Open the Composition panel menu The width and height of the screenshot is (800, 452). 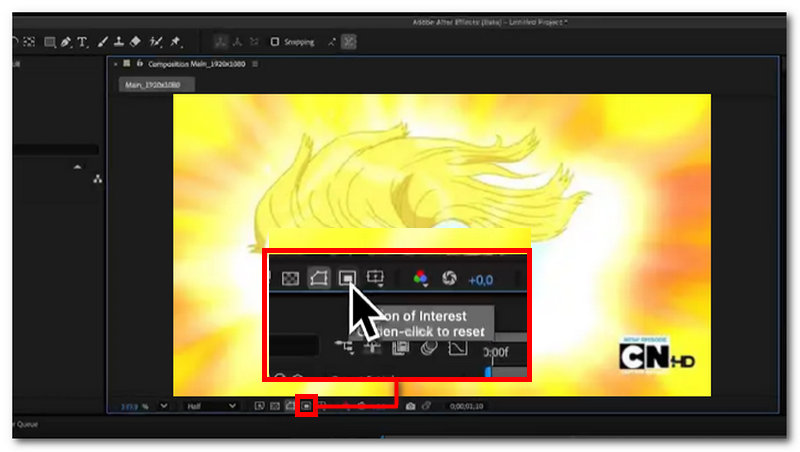(x=255, y=64)
